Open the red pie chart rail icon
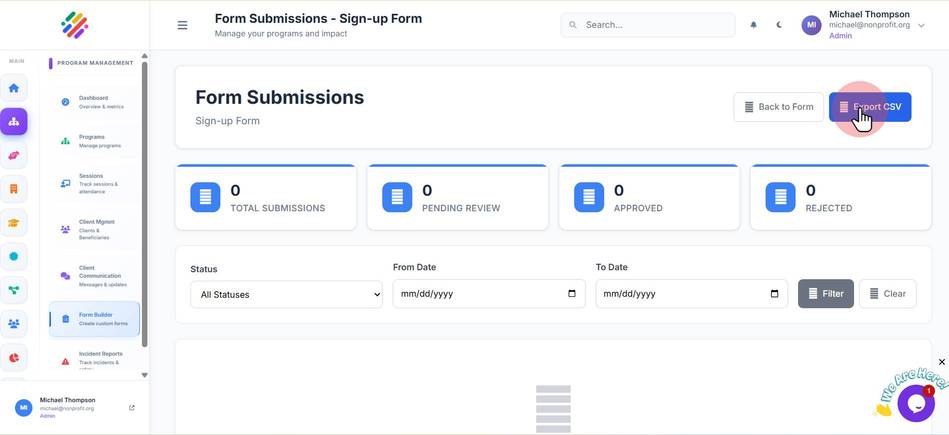Viewport: 949px width, 435px height. click(x=13, y=358)
